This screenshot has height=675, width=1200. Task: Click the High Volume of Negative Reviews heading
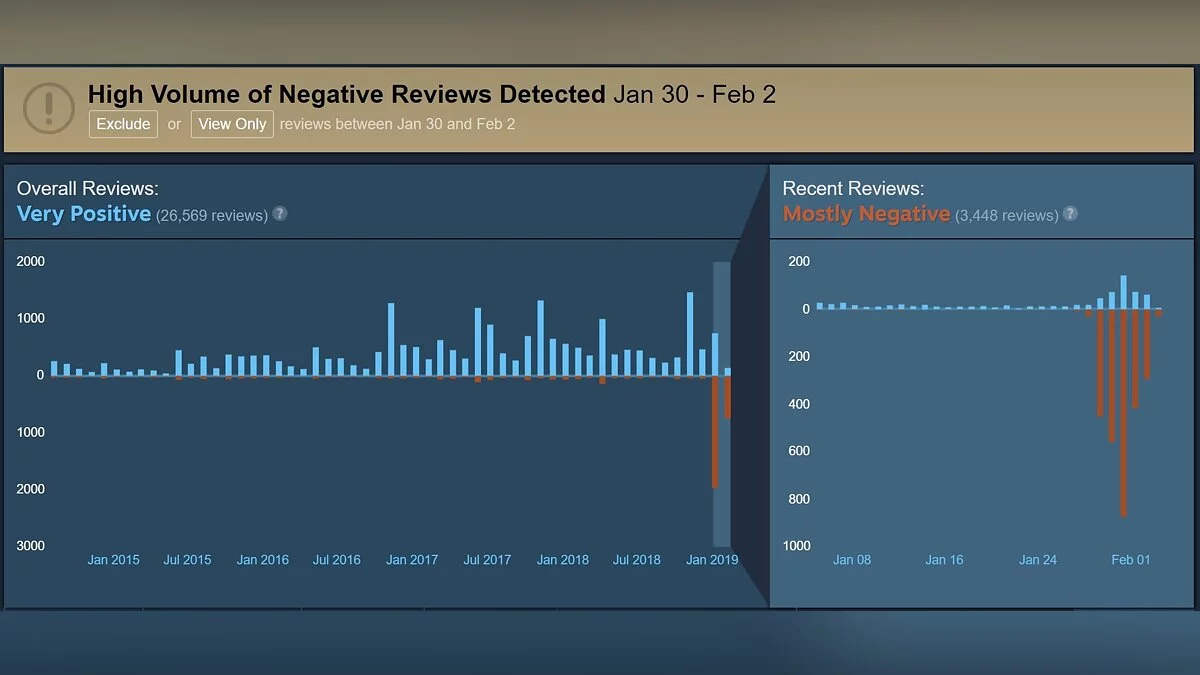click(347, 94)
